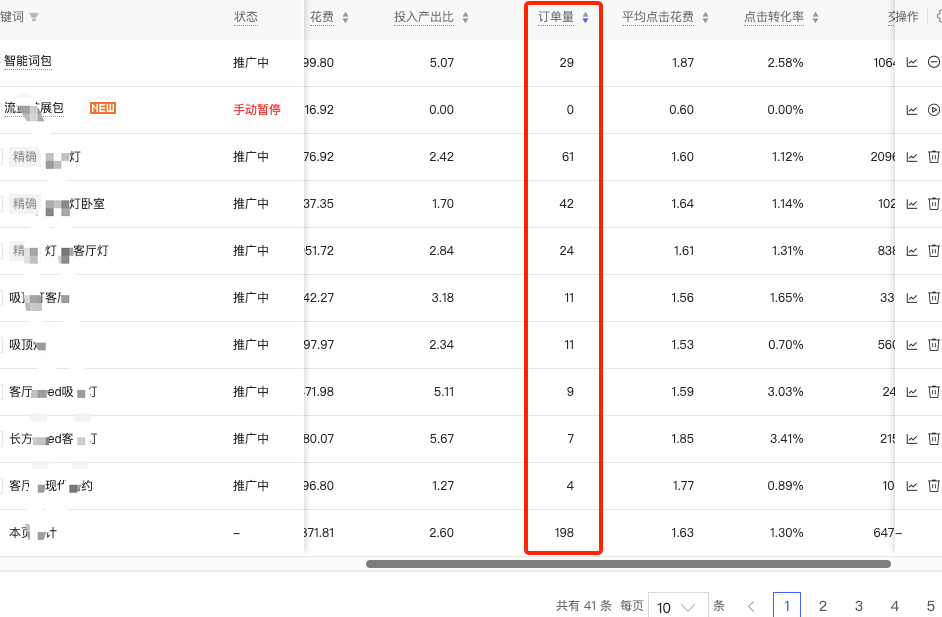The height and width of the screenshot is (617, 942).
Task: Delete the keyword with 1.27 ROI
Action: click(933, 486)
